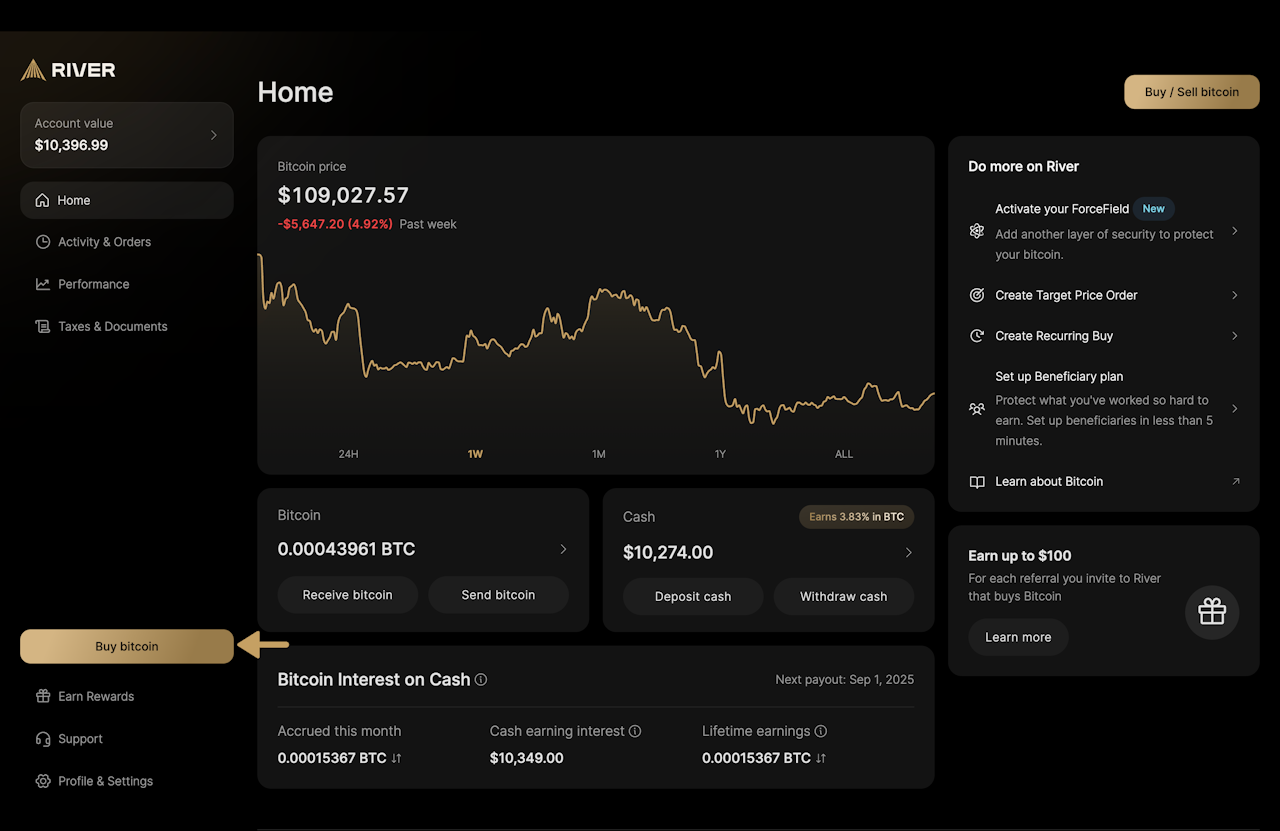Screen dimensions: 1280x831
Task: Click the Earns 3.83% in BTC badge
Action: click(x=856, y=517)
